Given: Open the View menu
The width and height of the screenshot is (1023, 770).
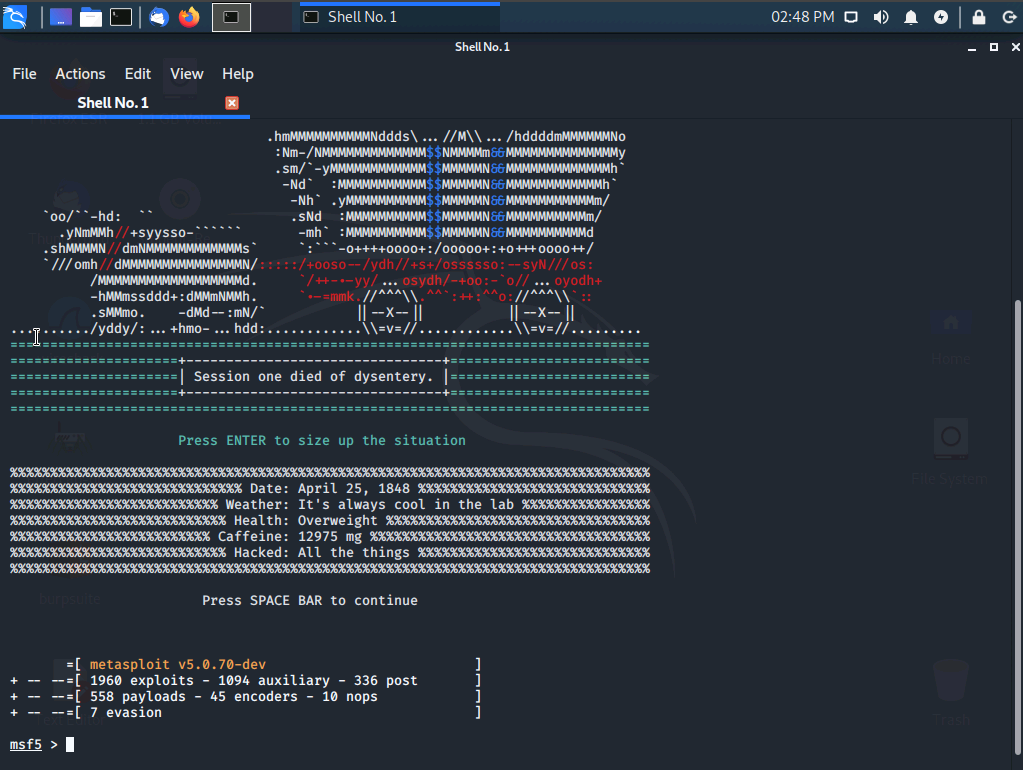Looking at the screenshot, I should [187, 74].
